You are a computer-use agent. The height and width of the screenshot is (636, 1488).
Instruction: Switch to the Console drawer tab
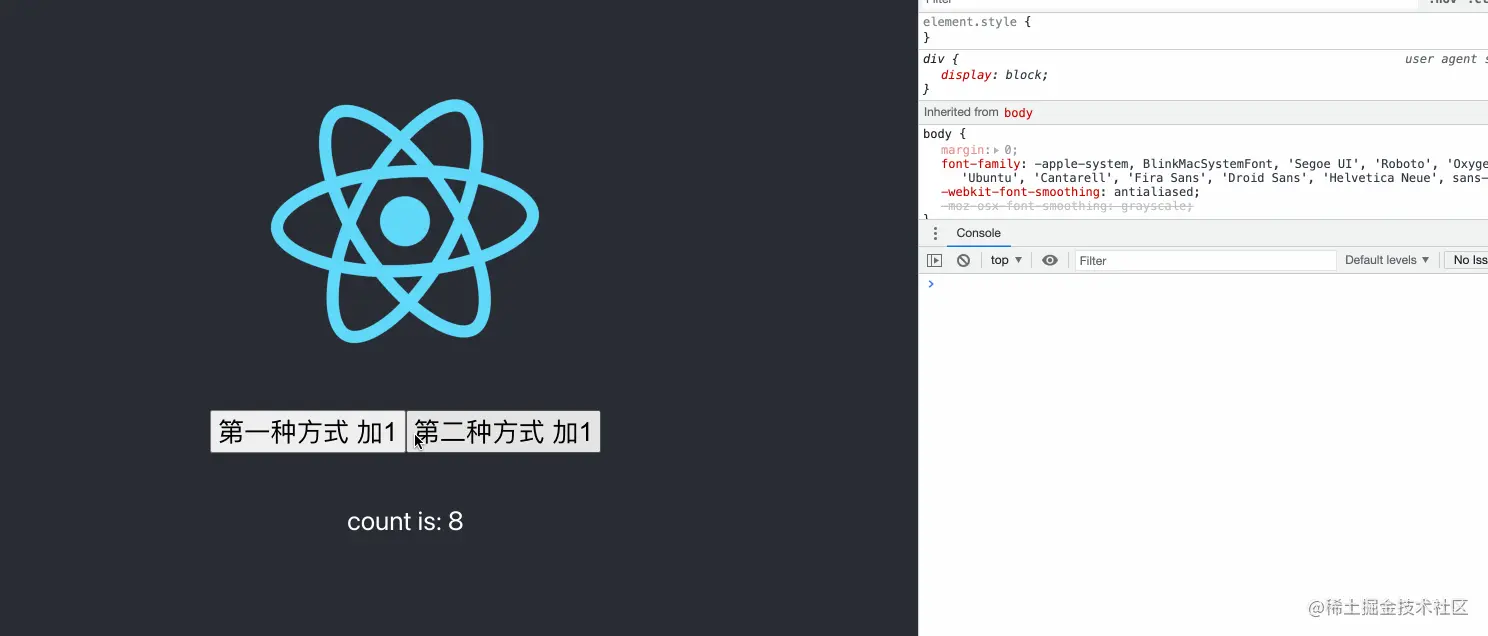coord(978,233)
